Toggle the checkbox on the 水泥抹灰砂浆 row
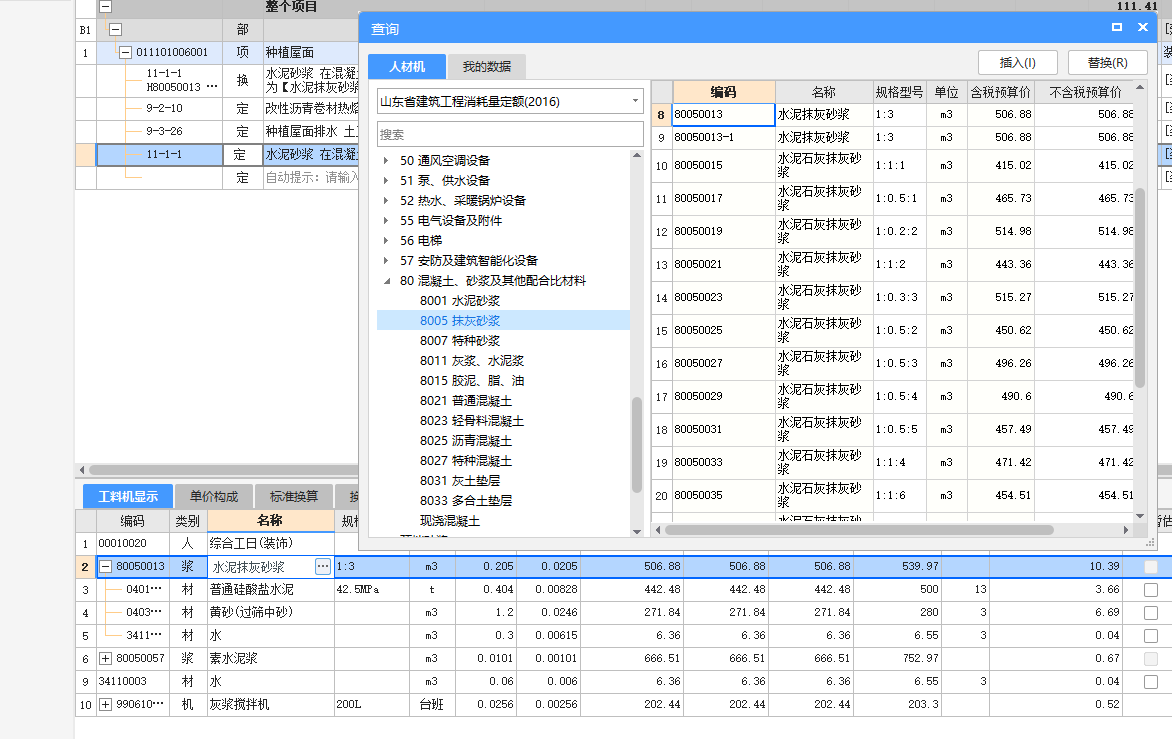This screenshot has height=739, width=1172. (1151, 567)
